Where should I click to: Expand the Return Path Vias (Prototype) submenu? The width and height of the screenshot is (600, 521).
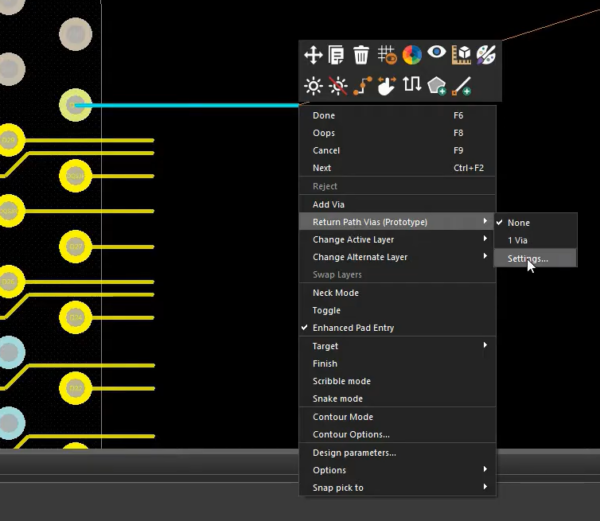[x=397, y=222]
